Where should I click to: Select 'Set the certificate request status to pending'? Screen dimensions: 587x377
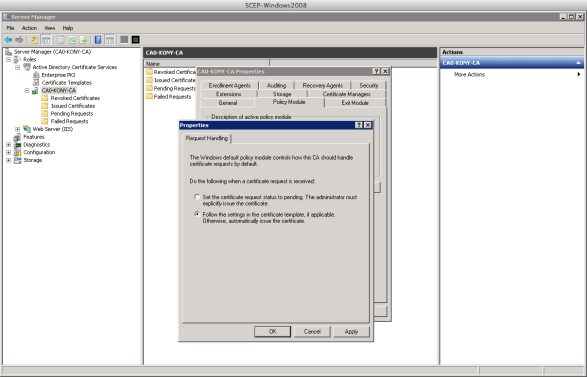tap(197, 197)
